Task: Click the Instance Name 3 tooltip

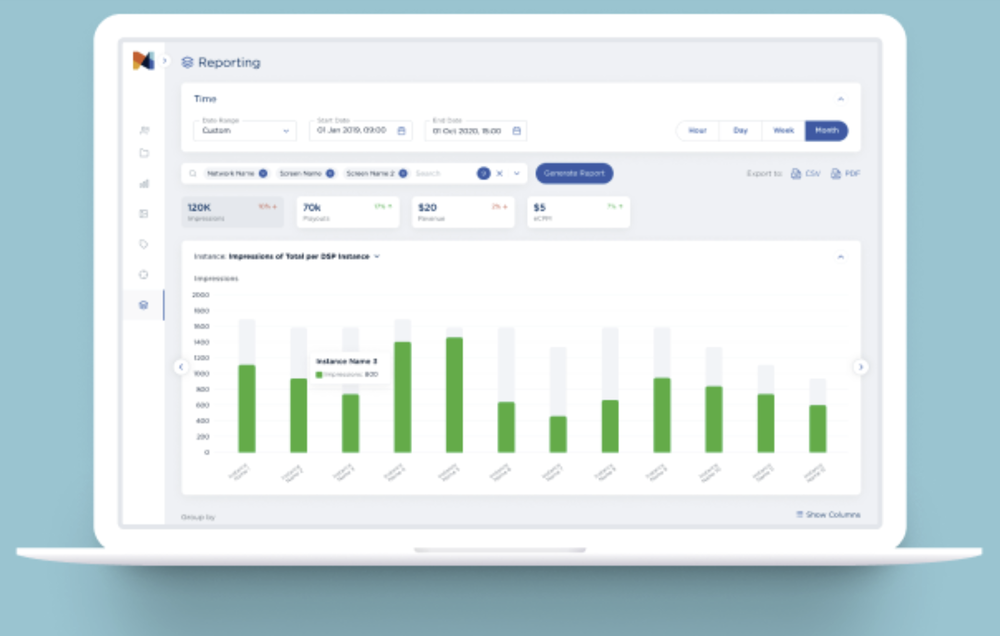Action: tap(349, 367)
